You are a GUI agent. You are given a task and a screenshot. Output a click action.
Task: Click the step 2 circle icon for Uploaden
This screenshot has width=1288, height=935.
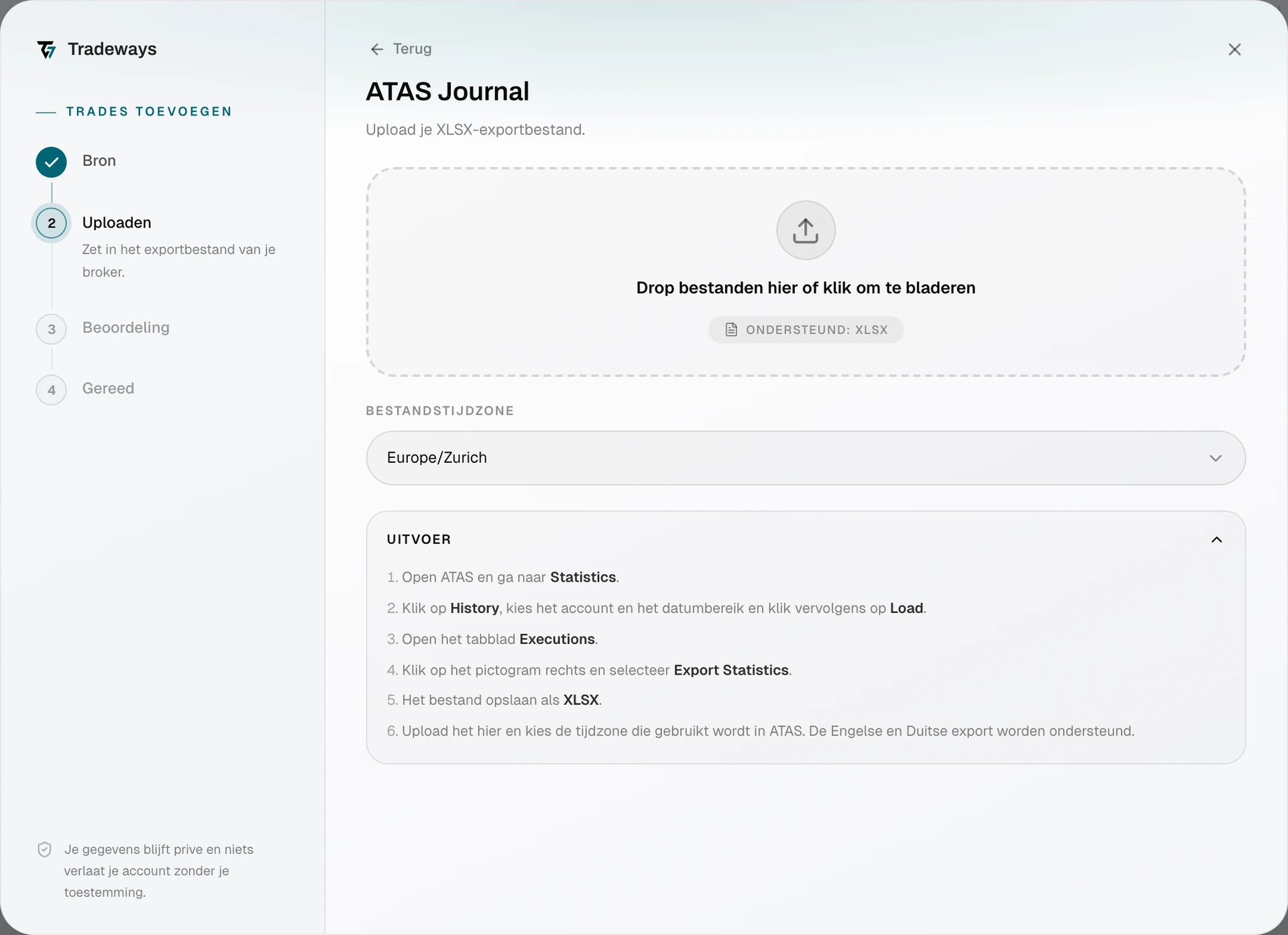coord(52,223)
